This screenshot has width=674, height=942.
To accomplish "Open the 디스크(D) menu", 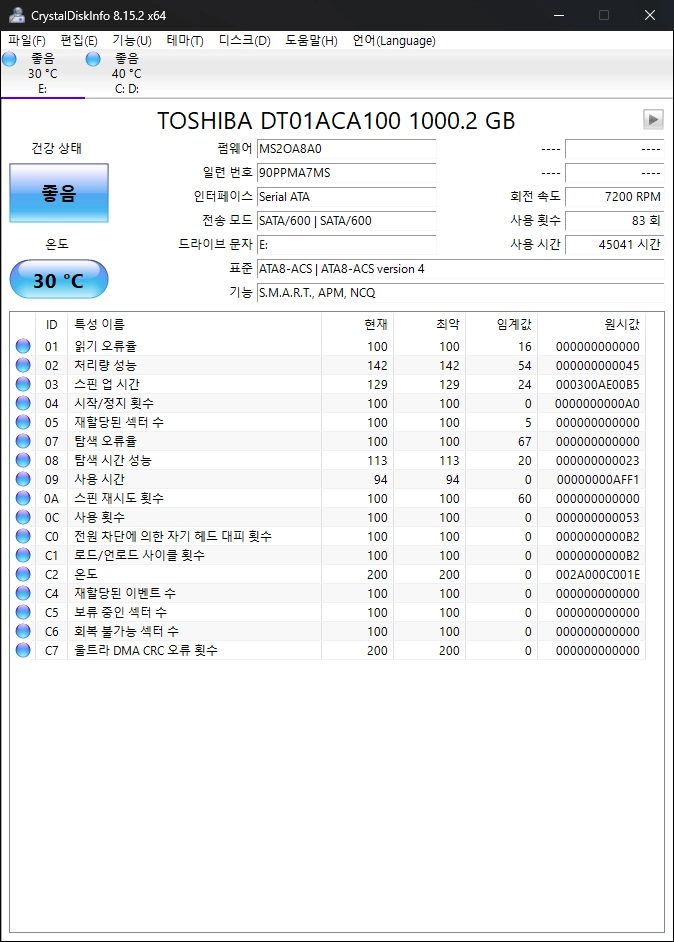I will tap(244, 40).
